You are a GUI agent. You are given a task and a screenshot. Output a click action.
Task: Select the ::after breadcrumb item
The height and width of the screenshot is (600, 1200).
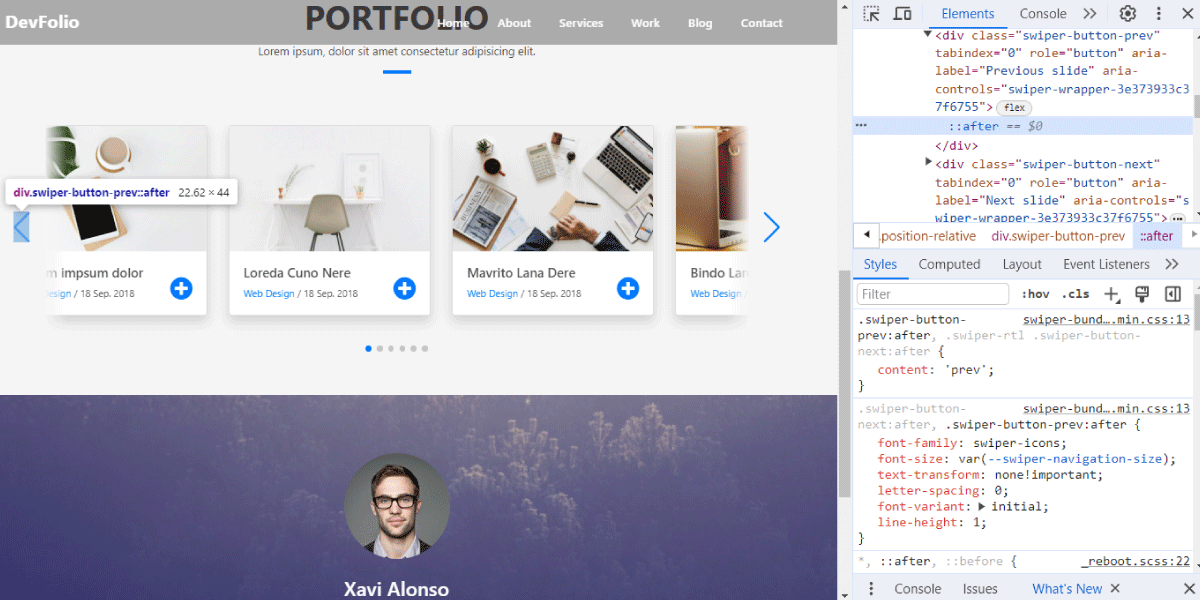(x=1156, y=236)
